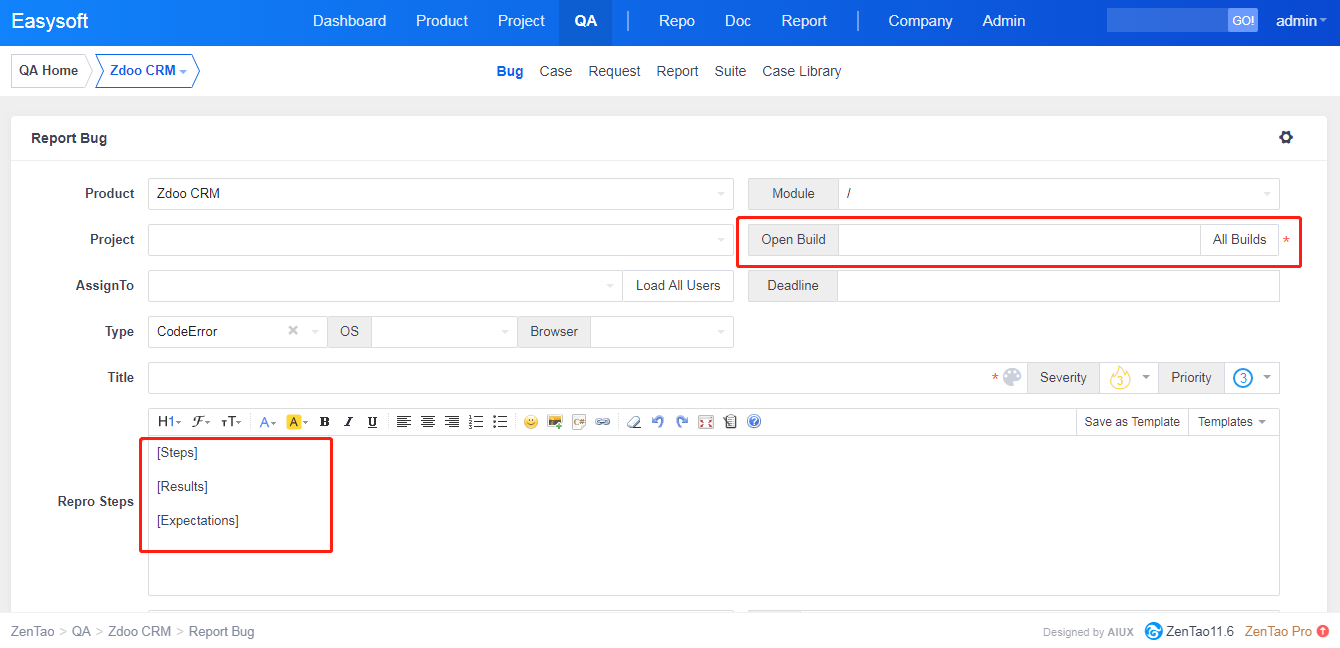Insert an emoticon in repro steps
This screenshot has height=648, width=1340.
point(530,422)
